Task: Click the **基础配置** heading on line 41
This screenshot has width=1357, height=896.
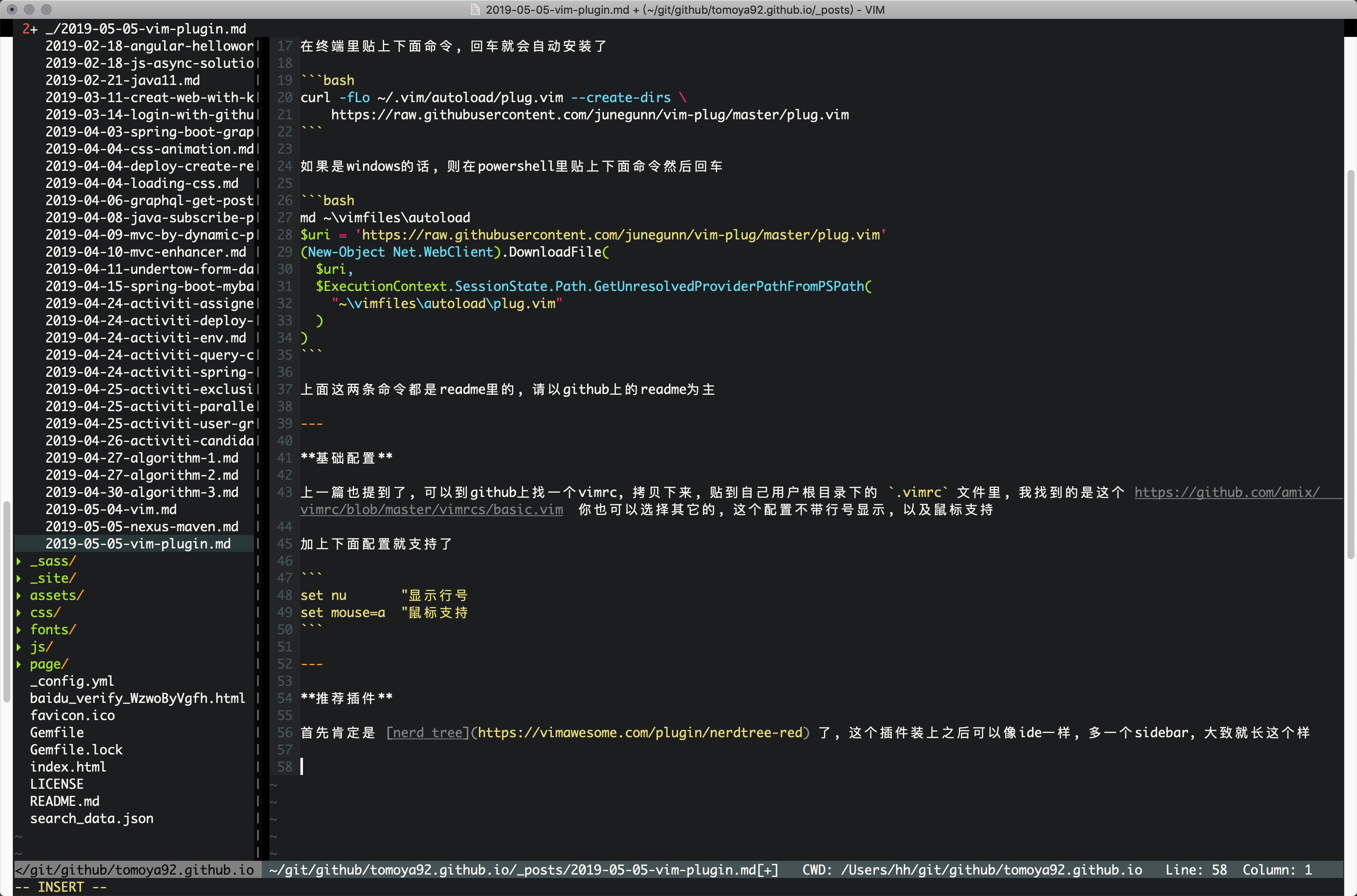Action: click(x=346, y=458)
